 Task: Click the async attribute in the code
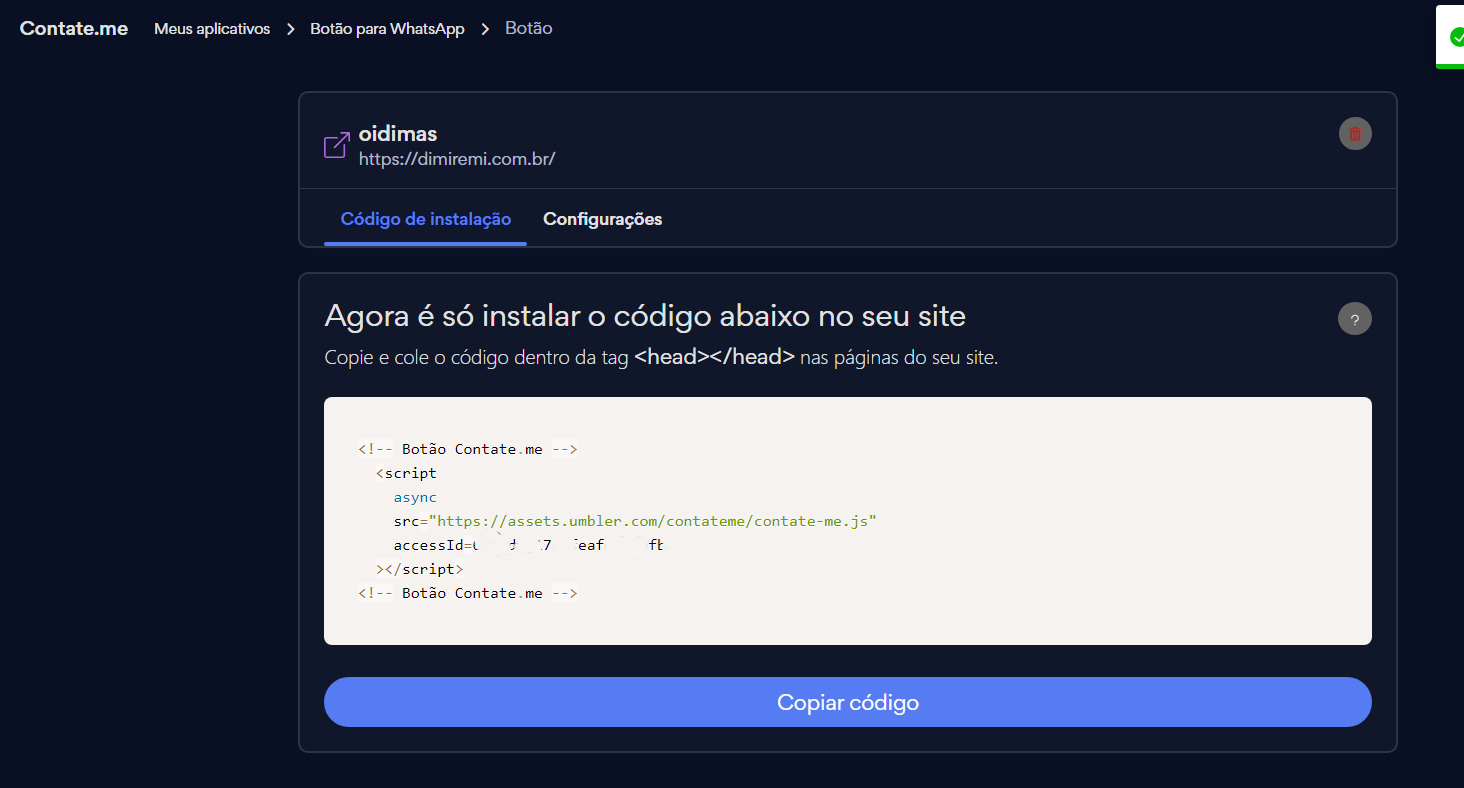(415, 497)
